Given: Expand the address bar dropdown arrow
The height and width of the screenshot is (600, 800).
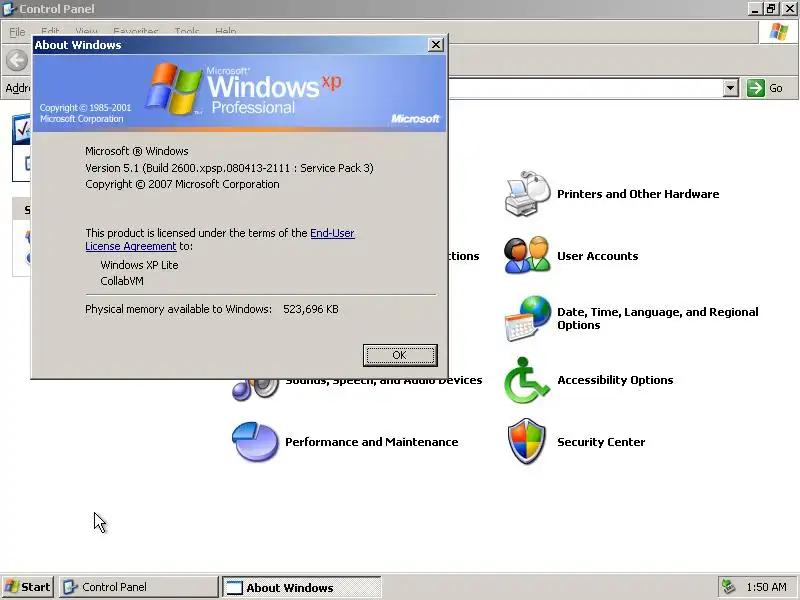Looking at the screenshot, I should [731, 88].
